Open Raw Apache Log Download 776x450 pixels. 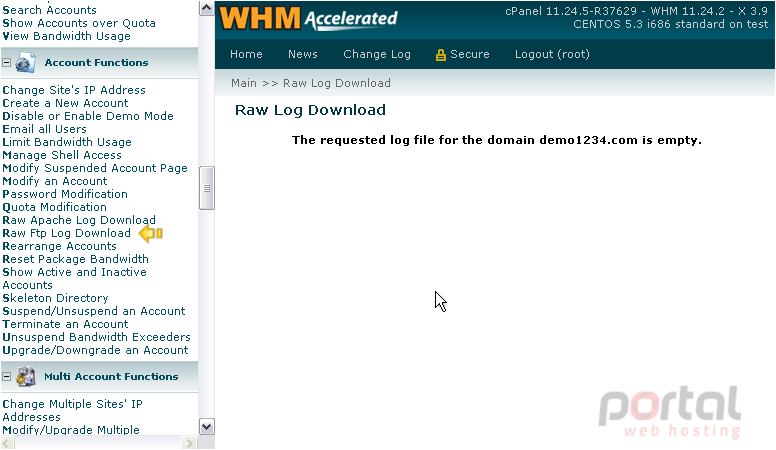click(x=79, y=220)
